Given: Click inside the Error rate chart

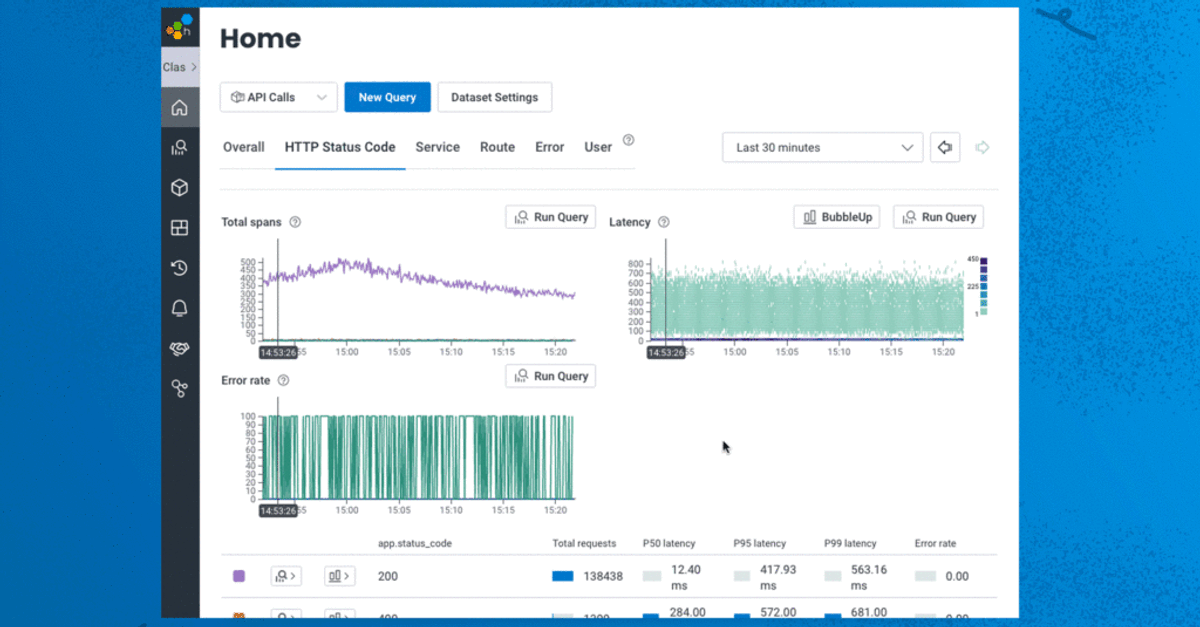Looking at the screenshot, I should click(x=418, y=457).
